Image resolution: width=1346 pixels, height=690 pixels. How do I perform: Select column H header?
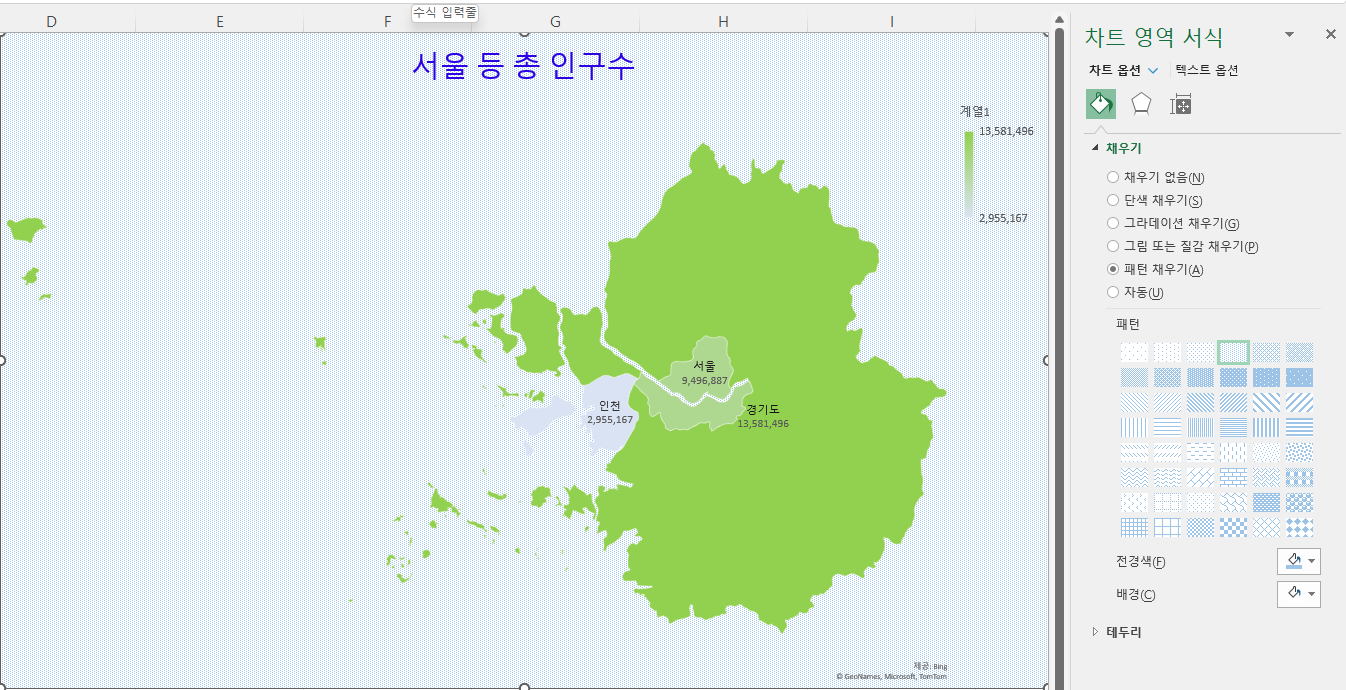click(723, 21)
